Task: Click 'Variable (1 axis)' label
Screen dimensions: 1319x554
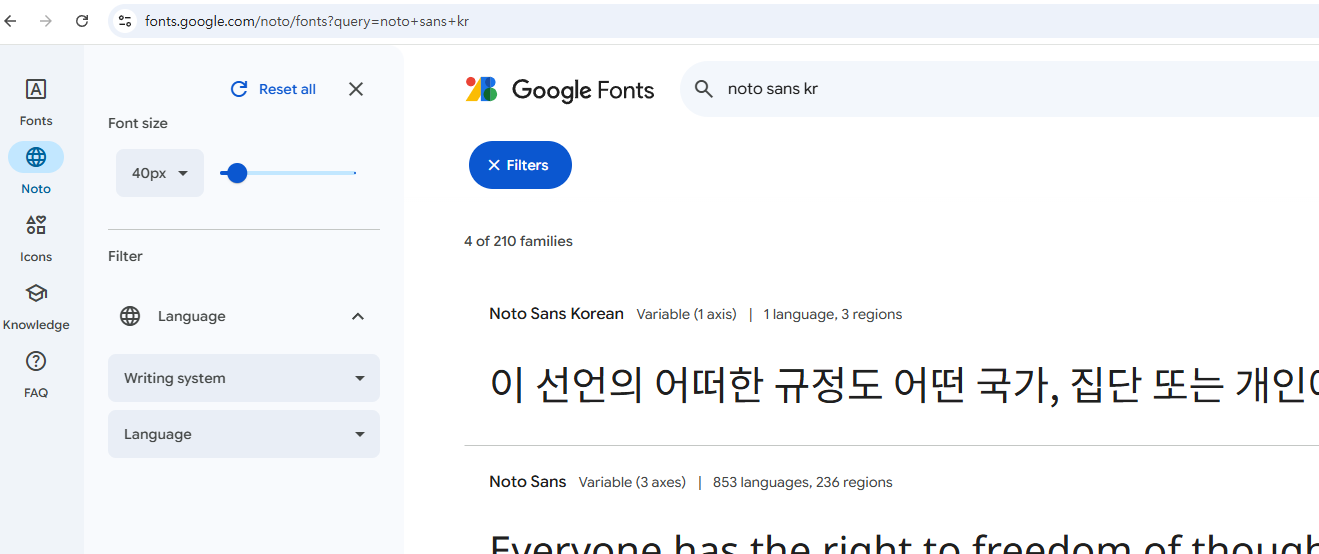Action: click(686, 314)
